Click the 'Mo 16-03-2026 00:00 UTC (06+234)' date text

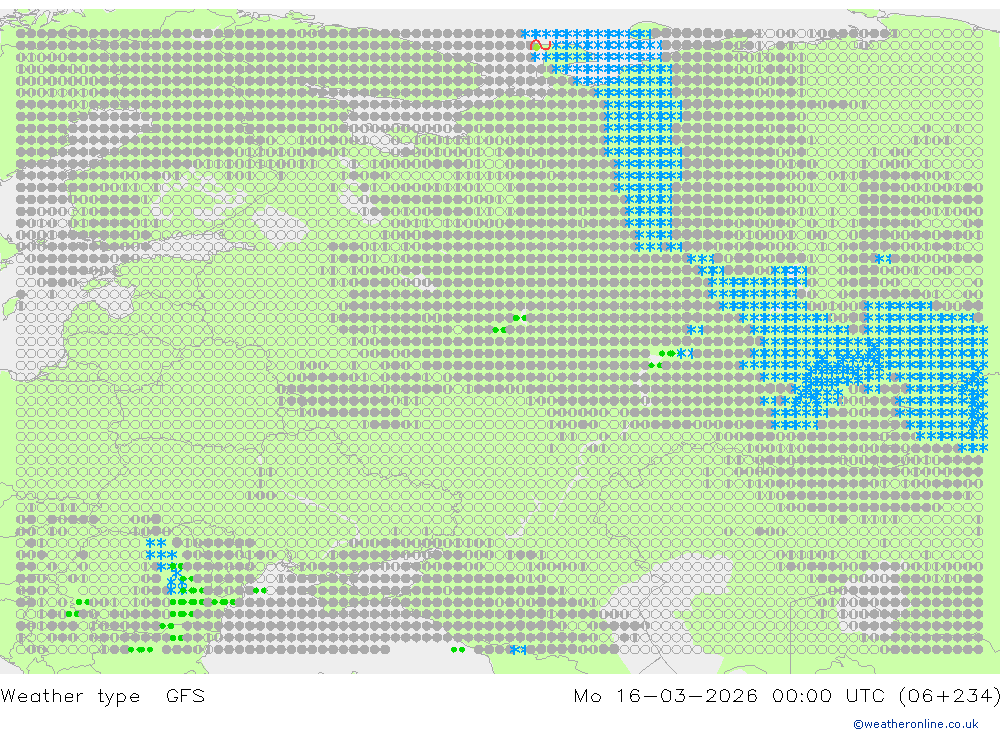click(x=786, y=695)
